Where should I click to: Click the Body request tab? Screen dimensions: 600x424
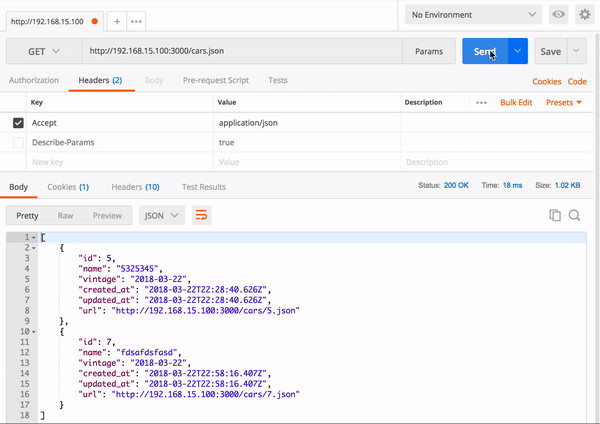click(154, 80)
